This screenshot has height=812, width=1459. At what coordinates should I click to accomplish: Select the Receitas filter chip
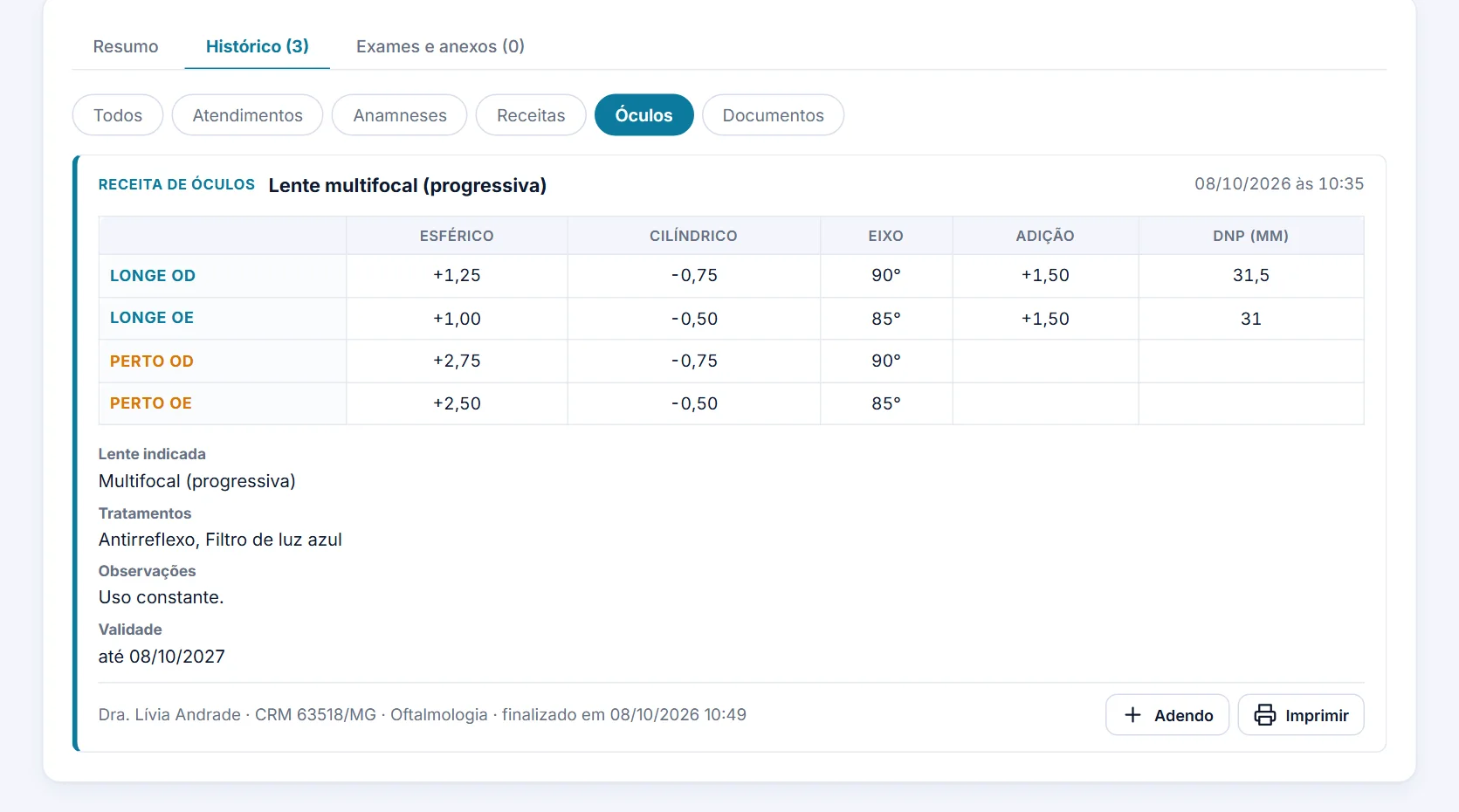[x=531, y=115]
